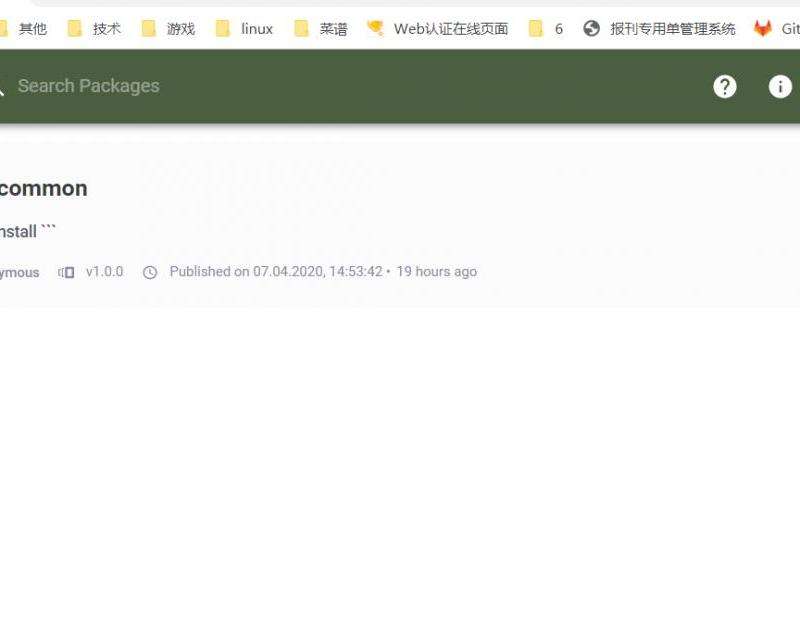Open the bookmark folder named 6
Image resolution: width=800 pixels, height=644 pixels.
[546, 29]
